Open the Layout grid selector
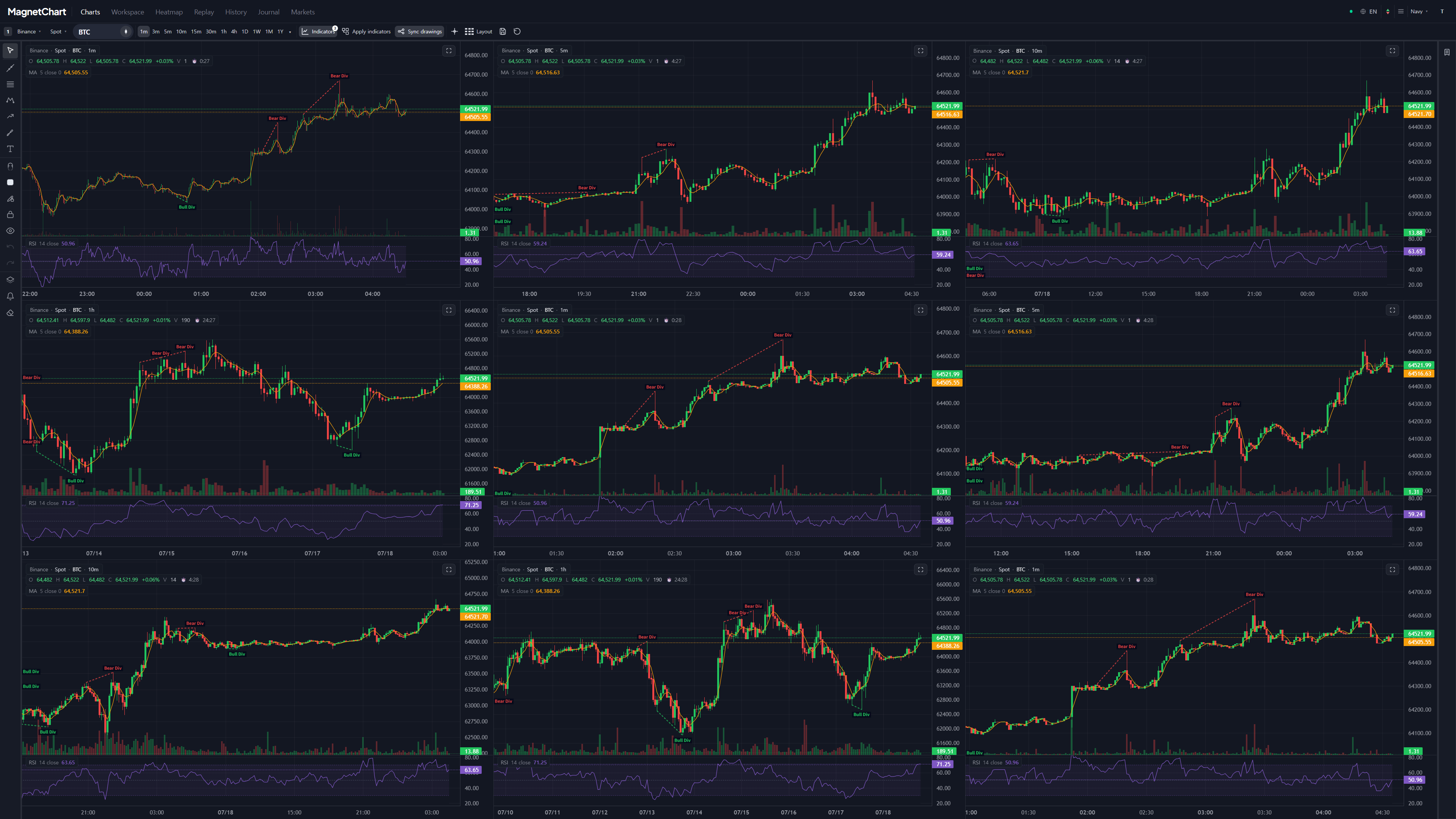The height and width of the screenshot is (819, 1456). click(478, 31)
